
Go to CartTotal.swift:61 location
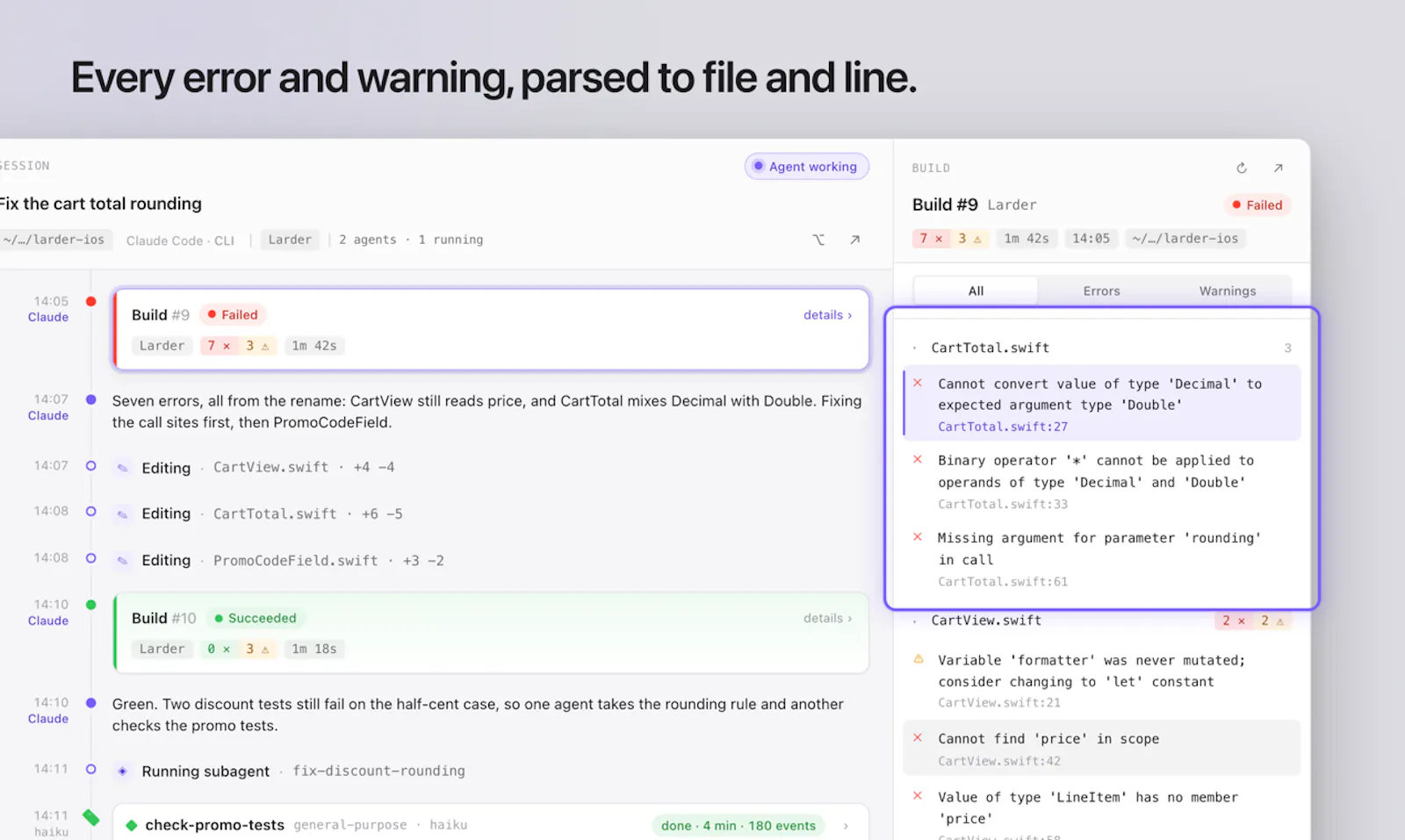click(1003, 581)
